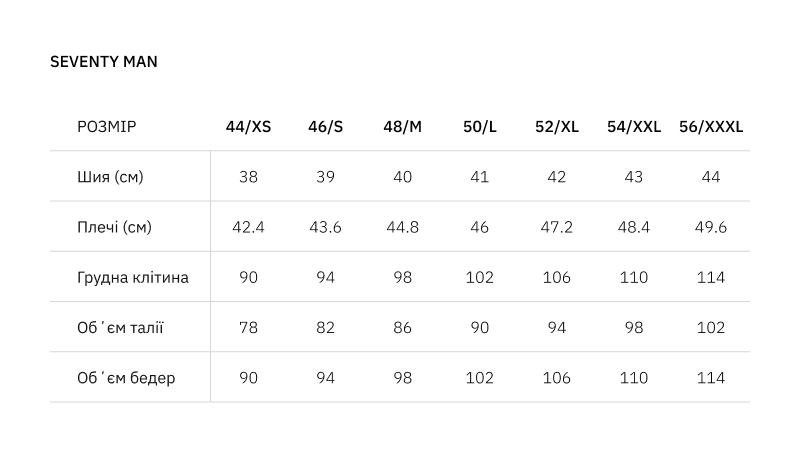Viewport: 800px width, 453px height.
Task: Click the Об'єм талії row label
Action: tap(120, 328)
